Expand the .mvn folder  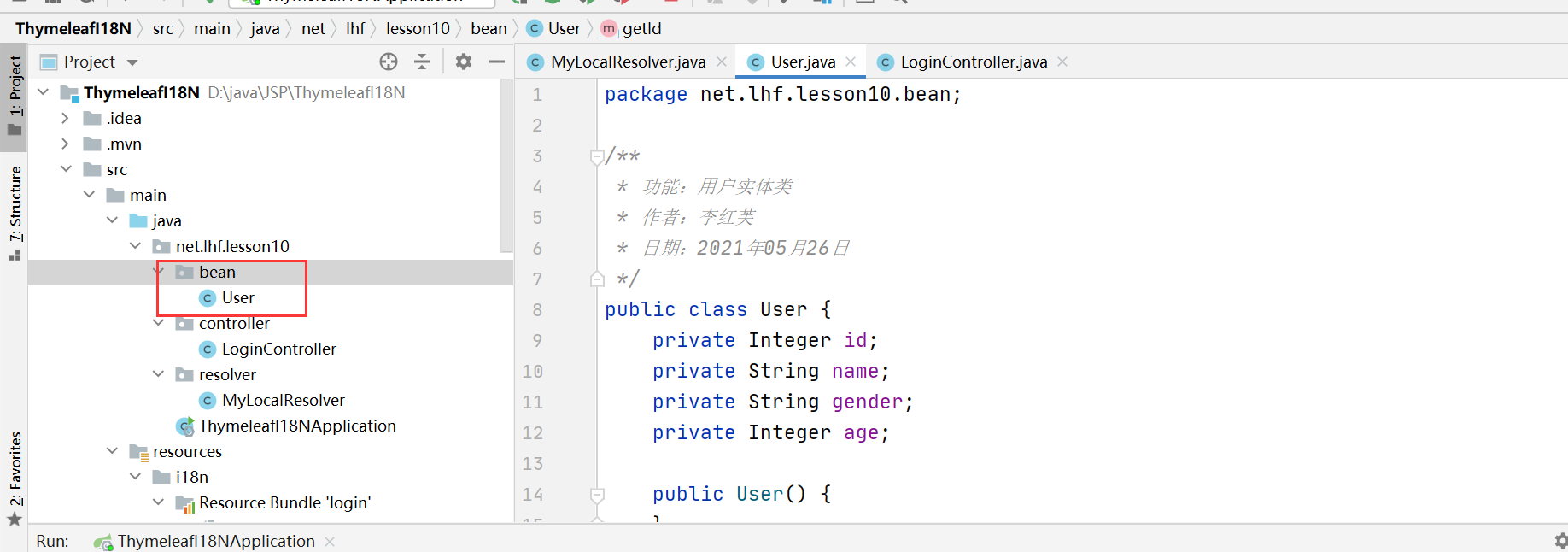tap(66, 144)
